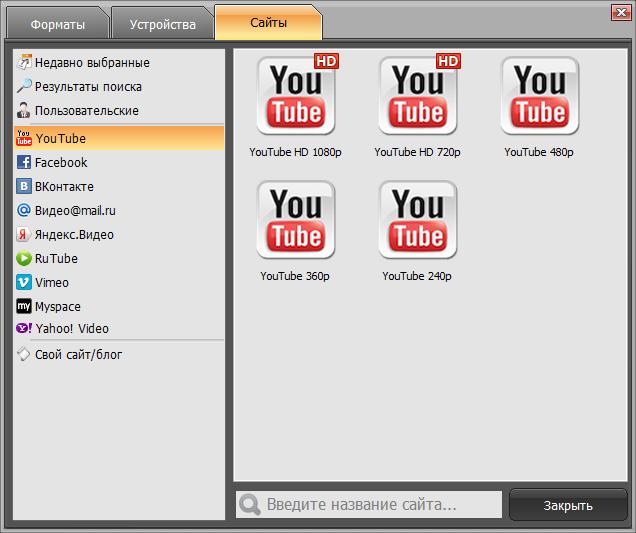Click the Myspace logo icon
The width and height of the screenshot is (636, 533).
(x=24, y=306)
